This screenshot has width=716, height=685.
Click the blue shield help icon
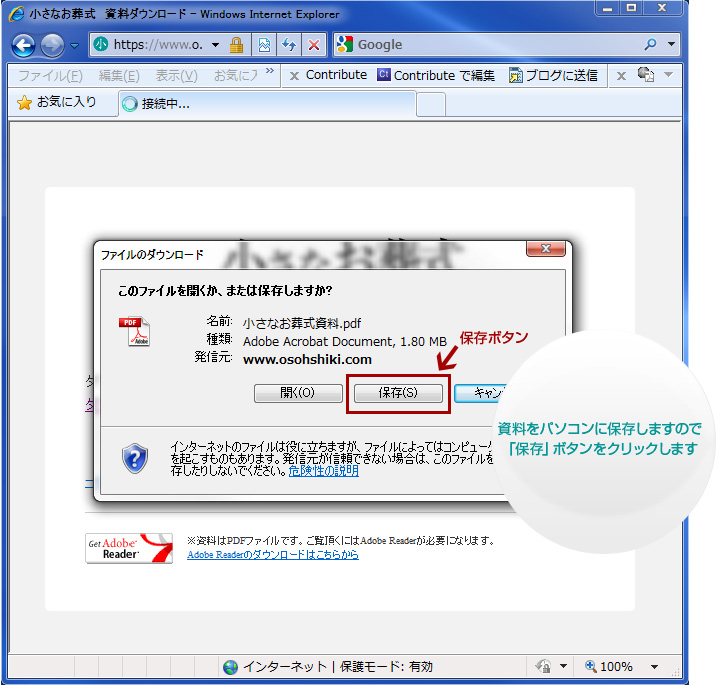point(135,458)
